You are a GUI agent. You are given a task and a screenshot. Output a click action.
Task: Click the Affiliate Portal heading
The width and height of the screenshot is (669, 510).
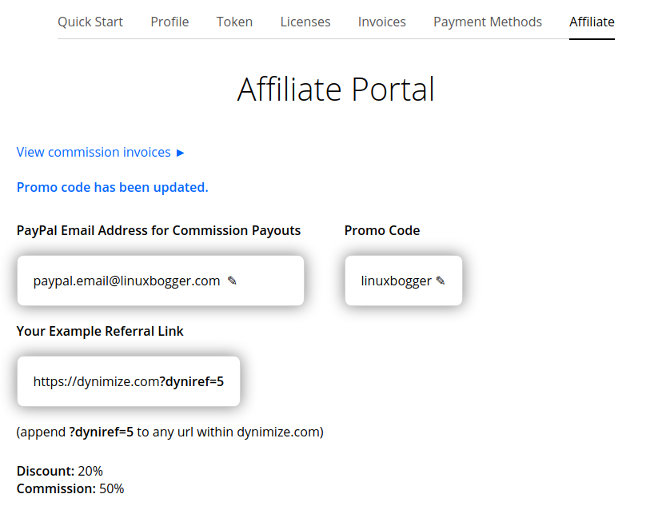pyautogui.click(x=335, y=90)
